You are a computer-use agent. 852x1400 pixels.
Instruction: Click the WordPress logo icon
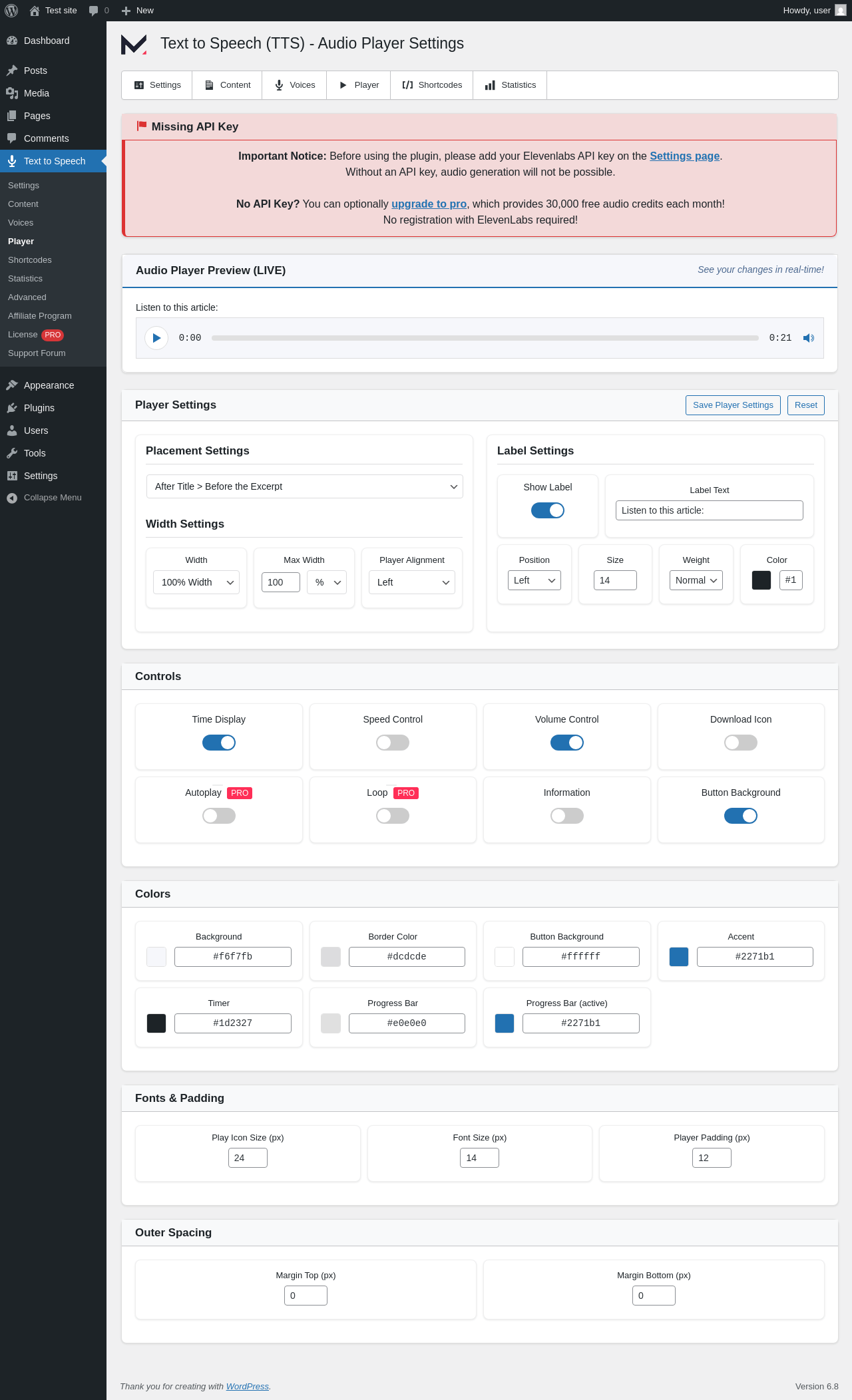11,11
